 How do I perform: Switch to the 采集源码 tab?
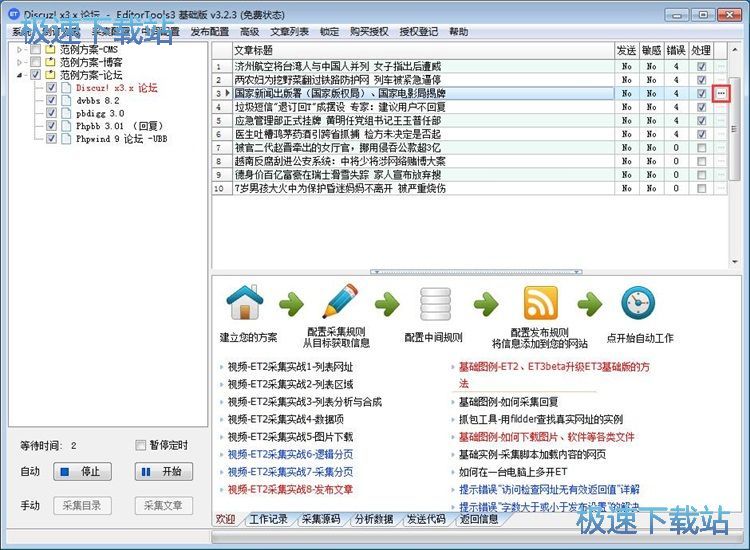[x=321, y=519]
